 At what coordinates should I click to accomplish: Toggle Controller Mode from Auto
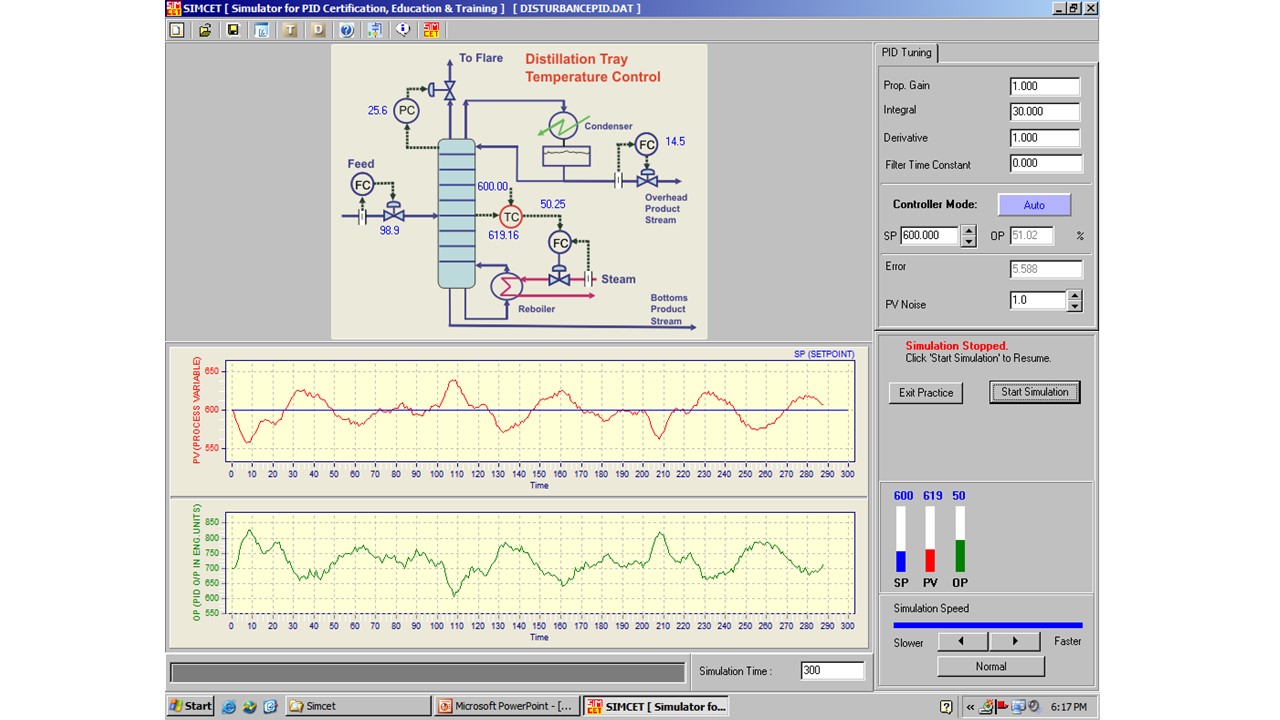[1034, 205]
